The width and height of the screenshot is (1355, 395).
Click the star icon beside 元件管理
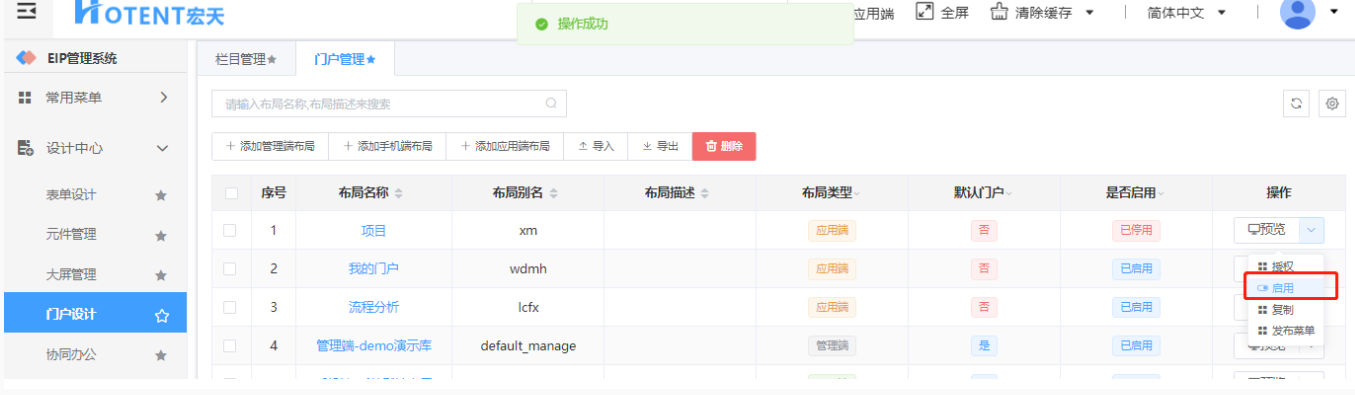click(x=161, y=236)
